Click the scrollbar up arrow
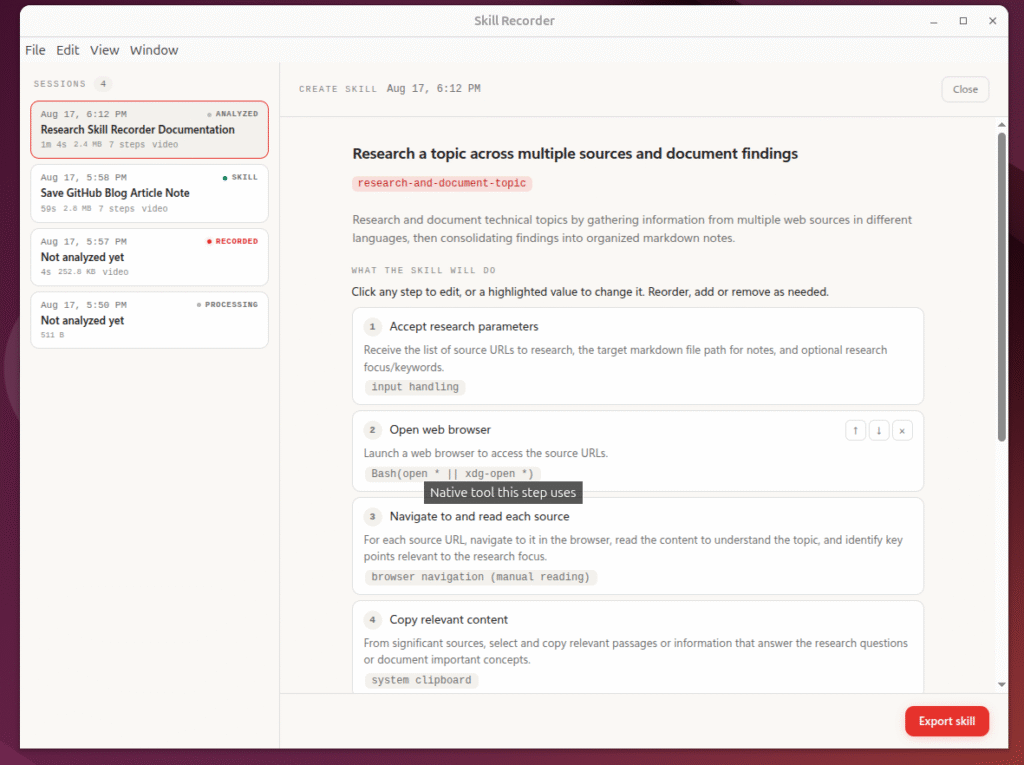This screenshot has width=1024, height=765. click(1001, 125)
